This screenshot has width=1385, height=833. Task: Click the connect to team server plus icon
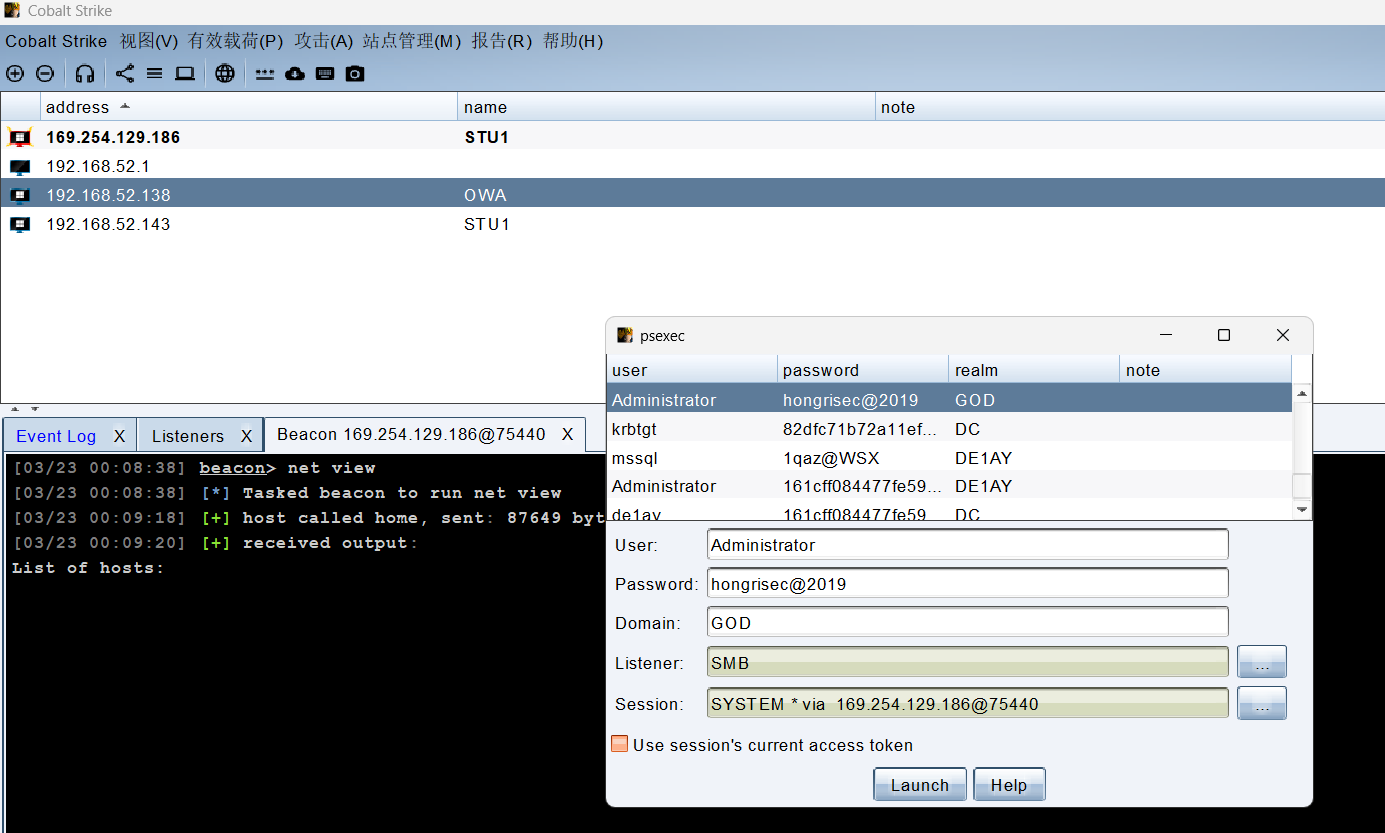[x=15, y=73]
